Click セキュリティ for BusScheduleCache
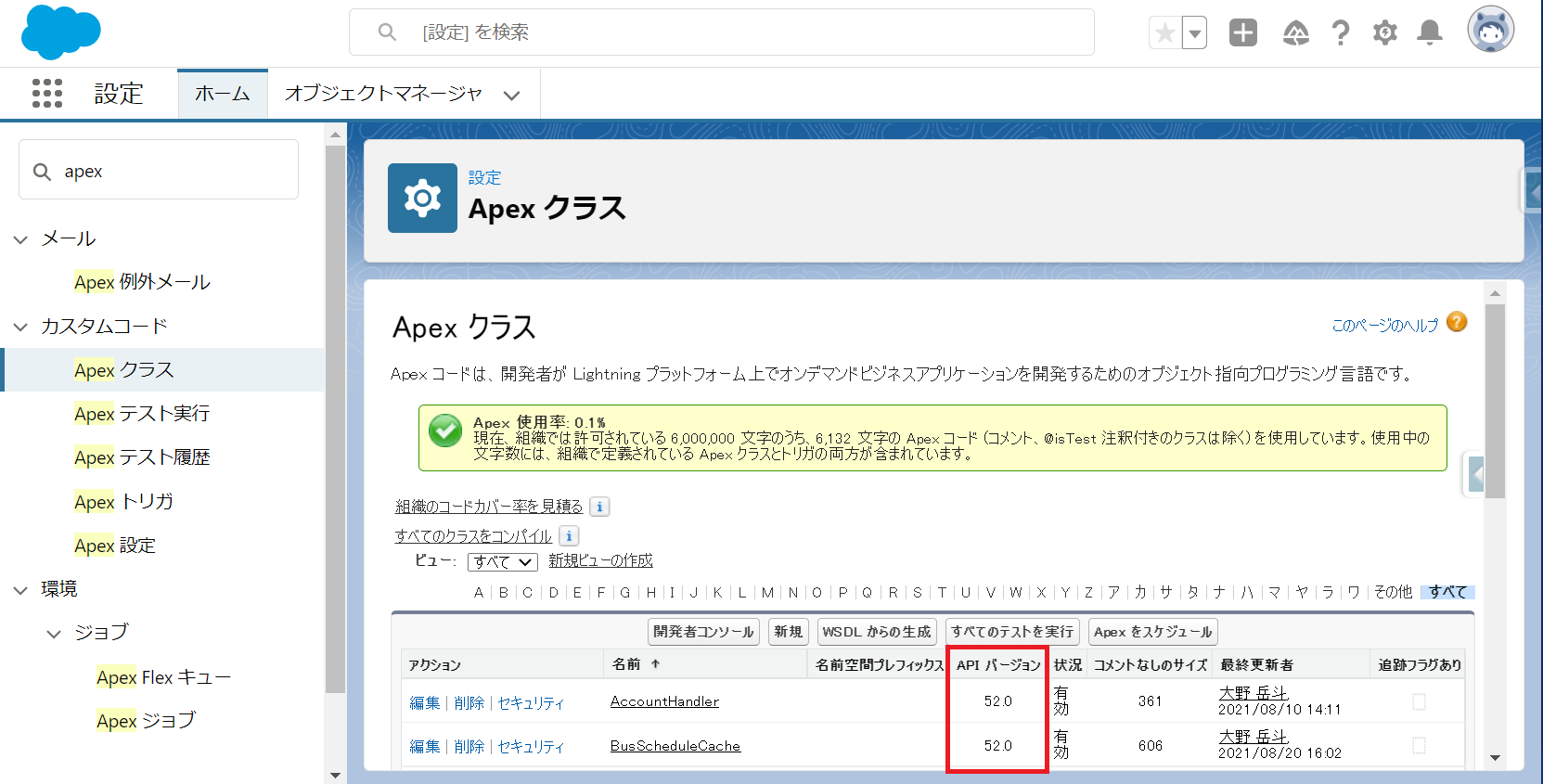 click(x=531, y=747)
